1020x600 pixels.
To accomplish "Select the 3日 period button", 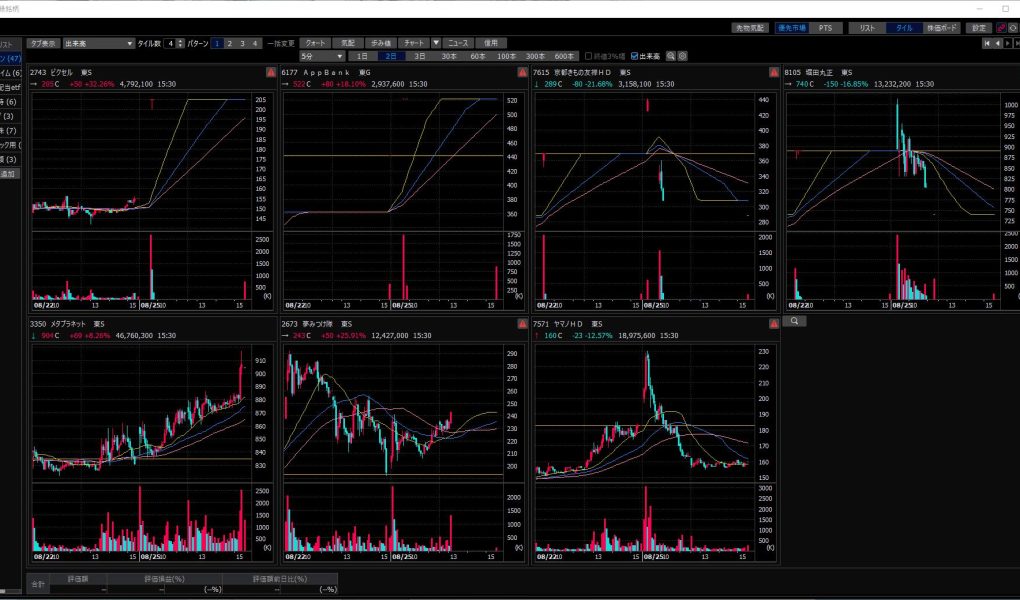I will coord(419,56).
